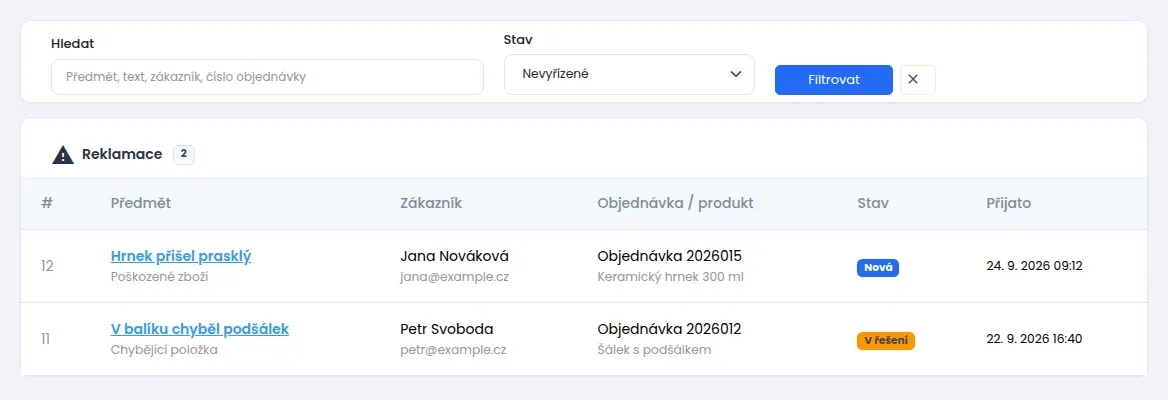Image resolution: width=1168 pixels, height=400 pixels.
Task: Click email petr@example.cz
Action: pos(453,349)
